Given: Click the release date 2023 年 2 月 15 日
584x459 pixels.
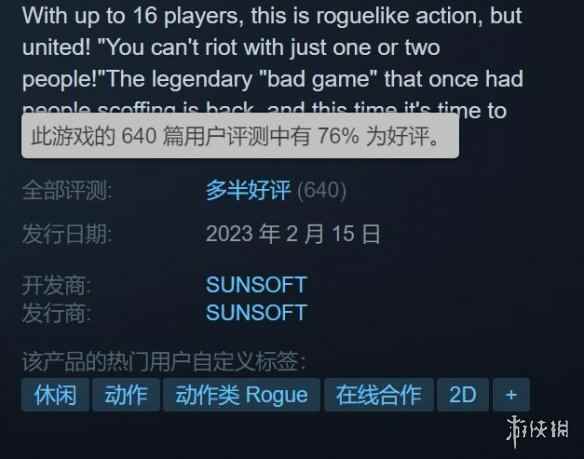Looking at the screenshot, I should click(293, 234).
